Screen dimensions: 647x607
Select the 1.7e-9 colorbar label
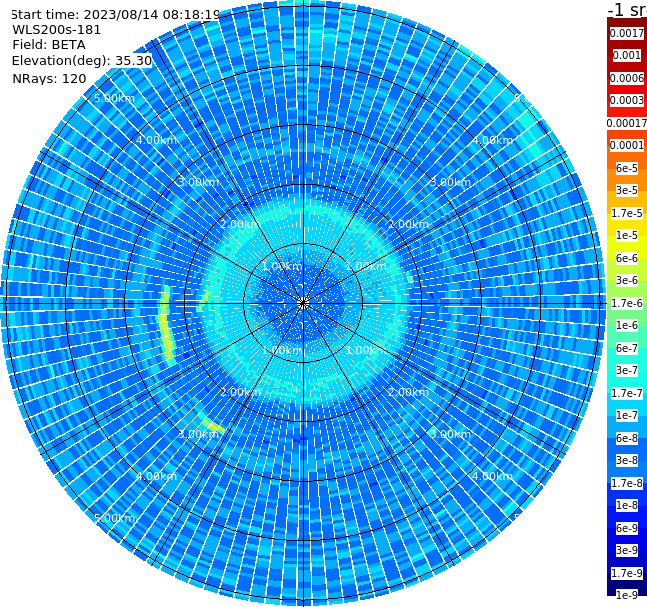tap(627, 573)
